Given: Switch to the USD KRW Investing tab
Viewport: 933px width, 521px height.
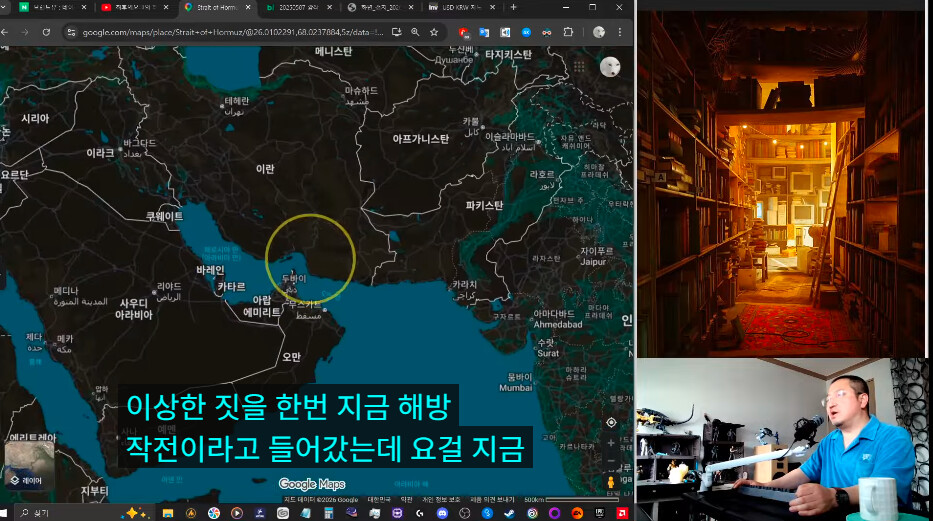Looking at the screenshot, I should point(462,7).
